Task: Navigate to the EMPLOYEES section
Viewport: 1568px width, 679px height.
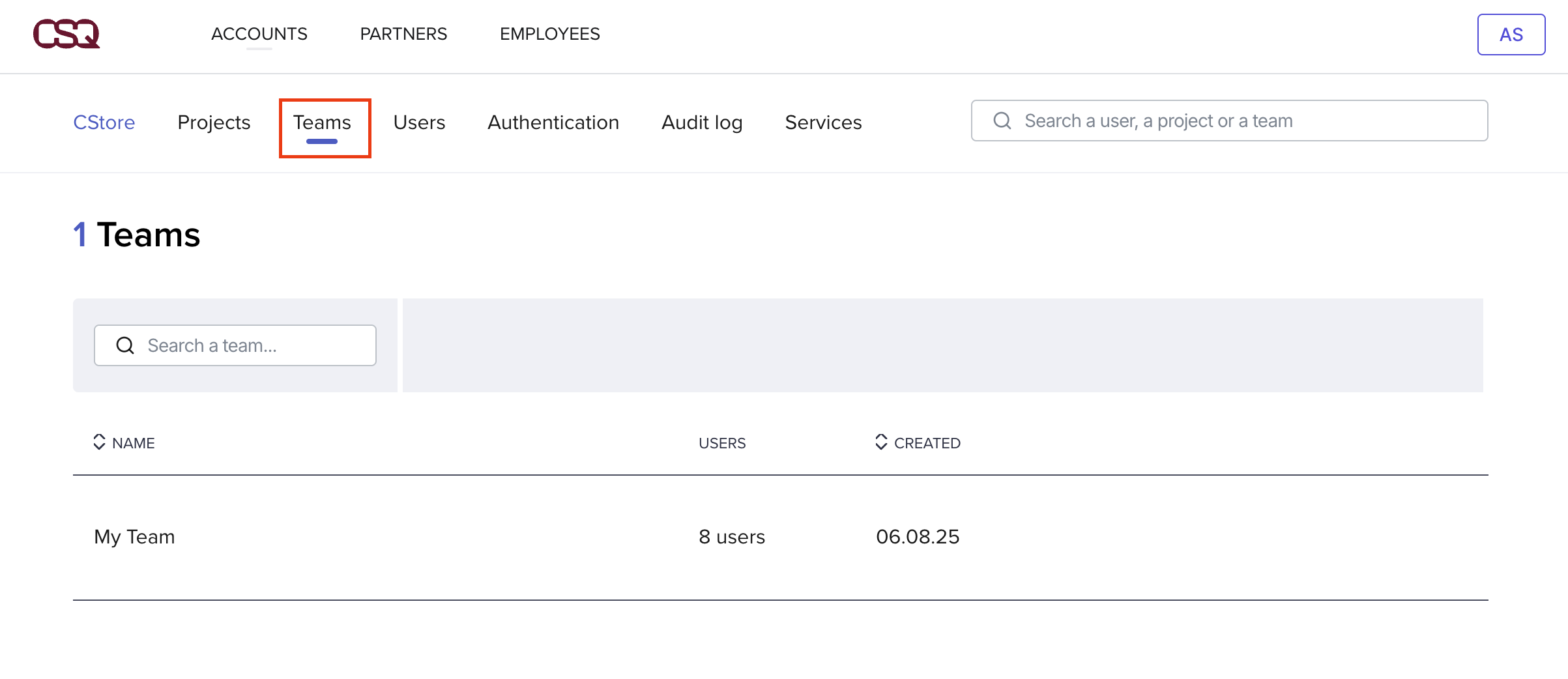Action: pyautogui.click(x=549, y=34)
